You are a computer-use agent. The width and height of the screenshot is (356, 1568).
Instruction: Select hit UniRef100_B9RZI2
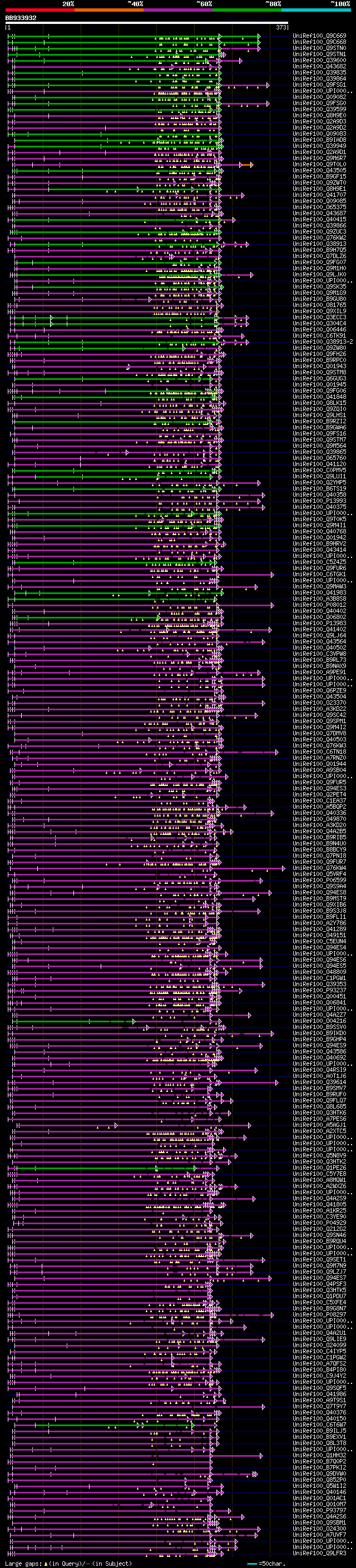(319, 421)
